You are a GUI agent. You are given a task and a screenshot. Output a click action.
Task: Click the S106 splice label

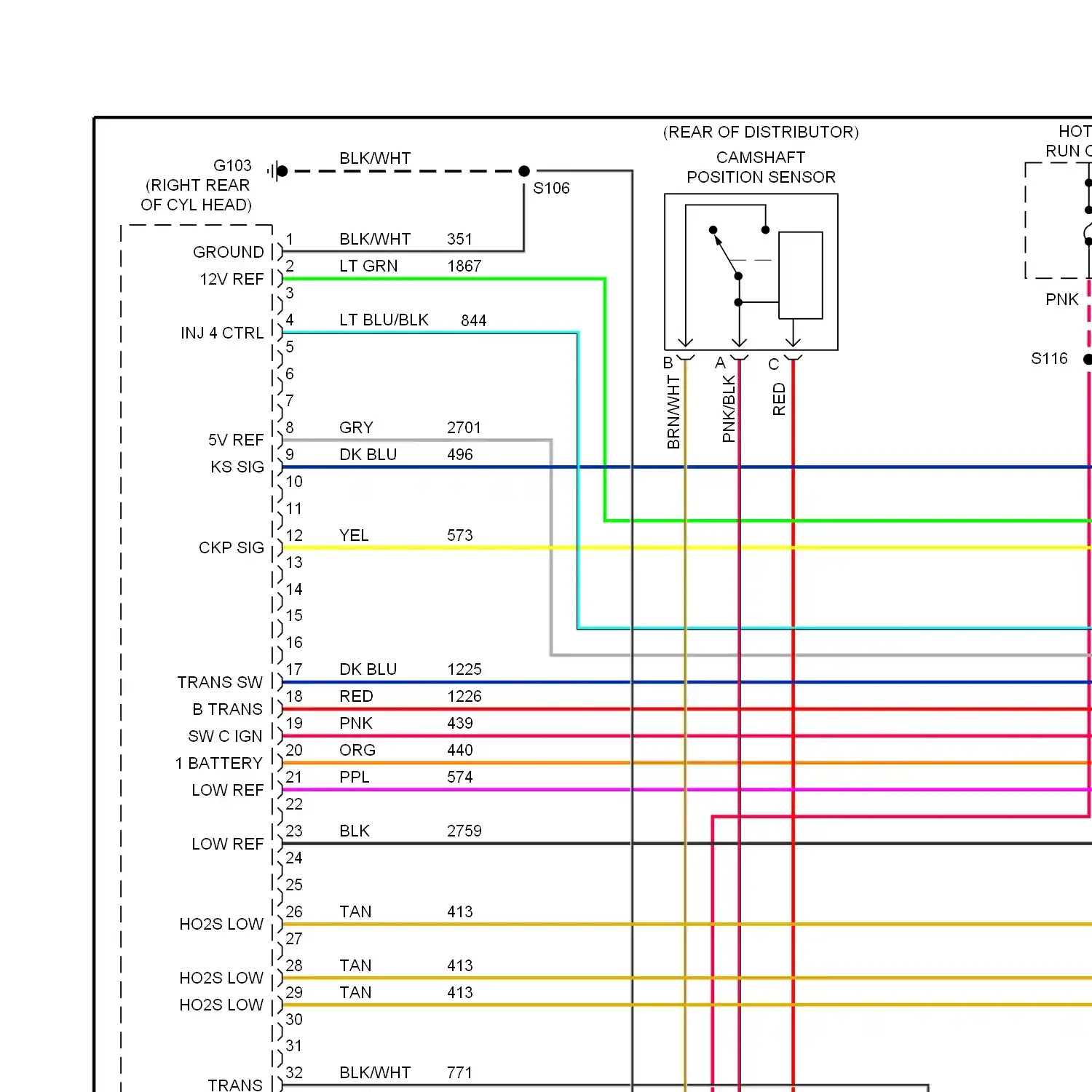coord(551,189)
